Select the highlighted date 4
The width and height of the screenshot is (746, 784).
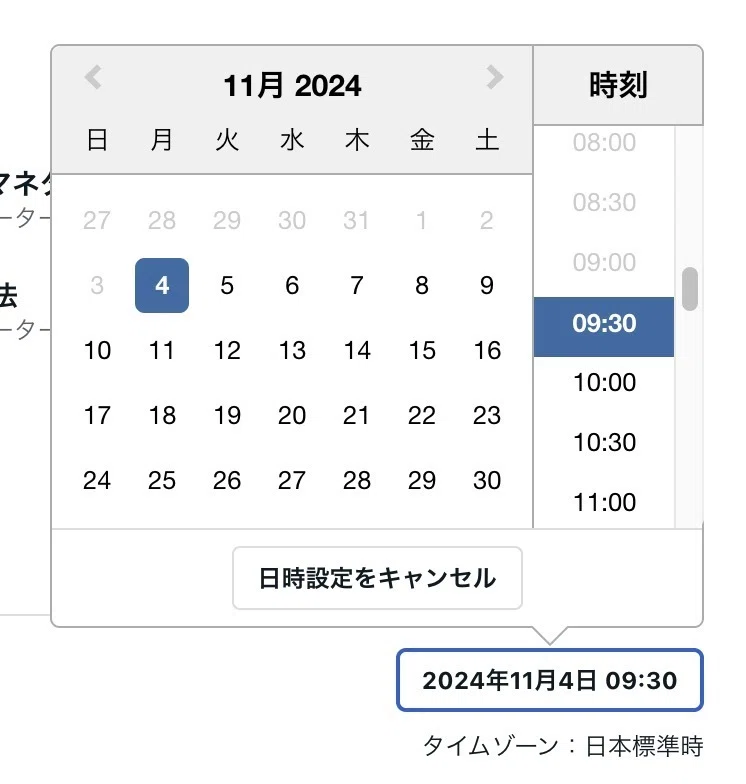[x=162, y=286]
